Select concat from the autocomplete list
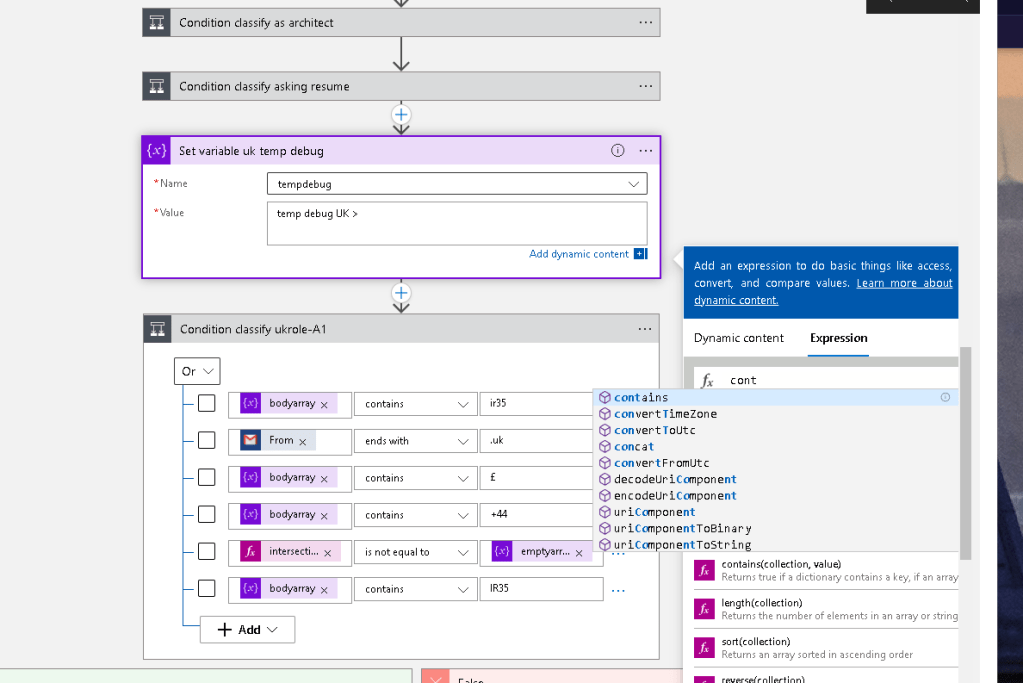 pos(634,447)
